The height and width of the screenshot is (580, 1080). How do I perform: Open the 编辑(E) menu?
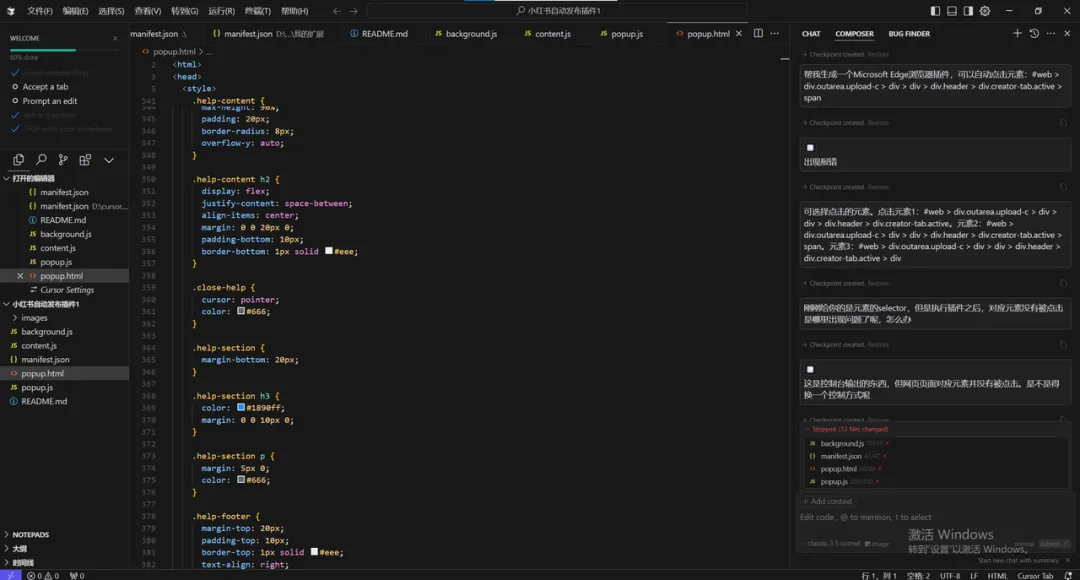(75, 11)
